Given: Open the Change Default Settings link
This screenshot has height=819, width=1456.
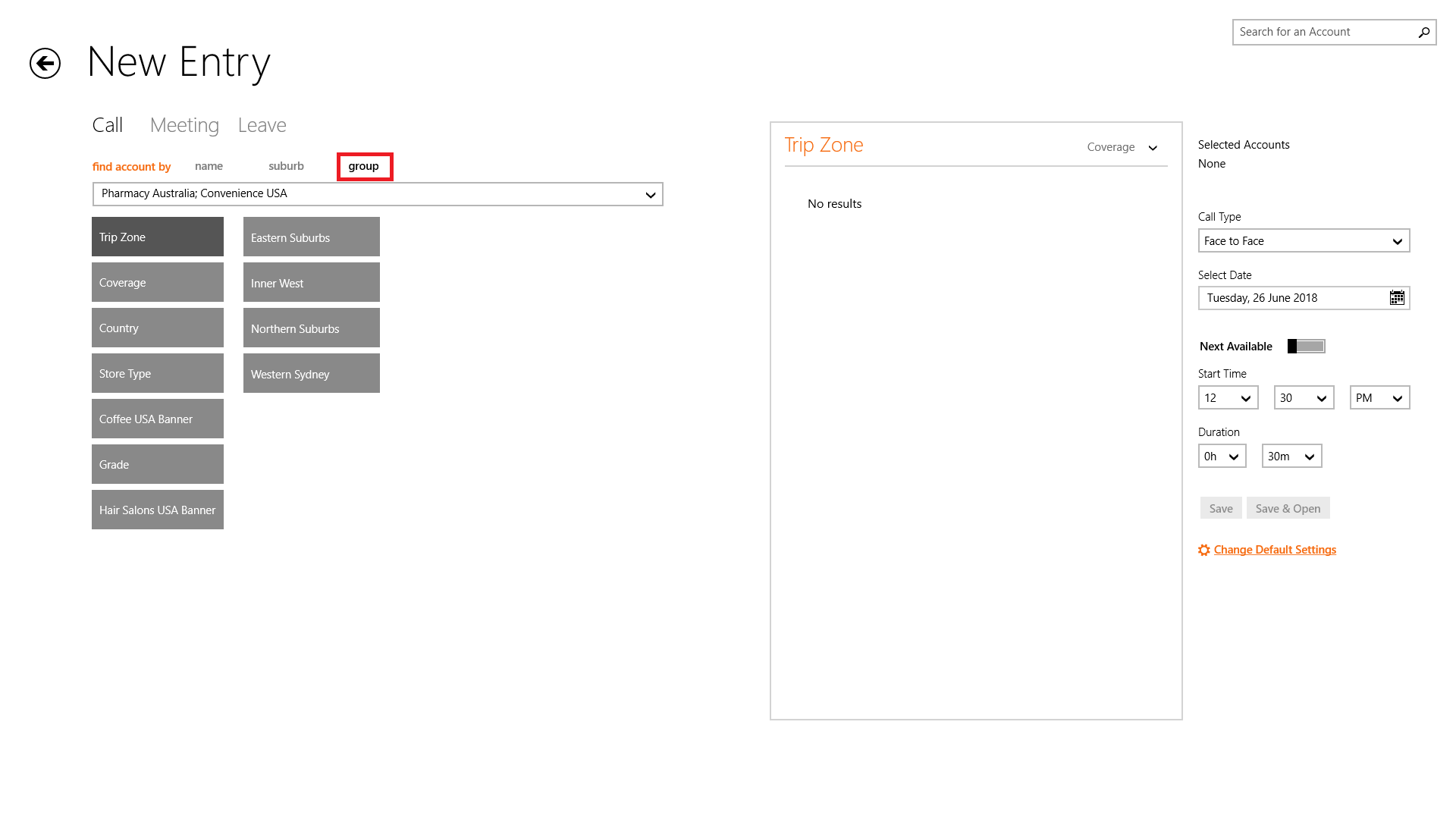Looking at the screenshot, I should [x=1275, y=550].
